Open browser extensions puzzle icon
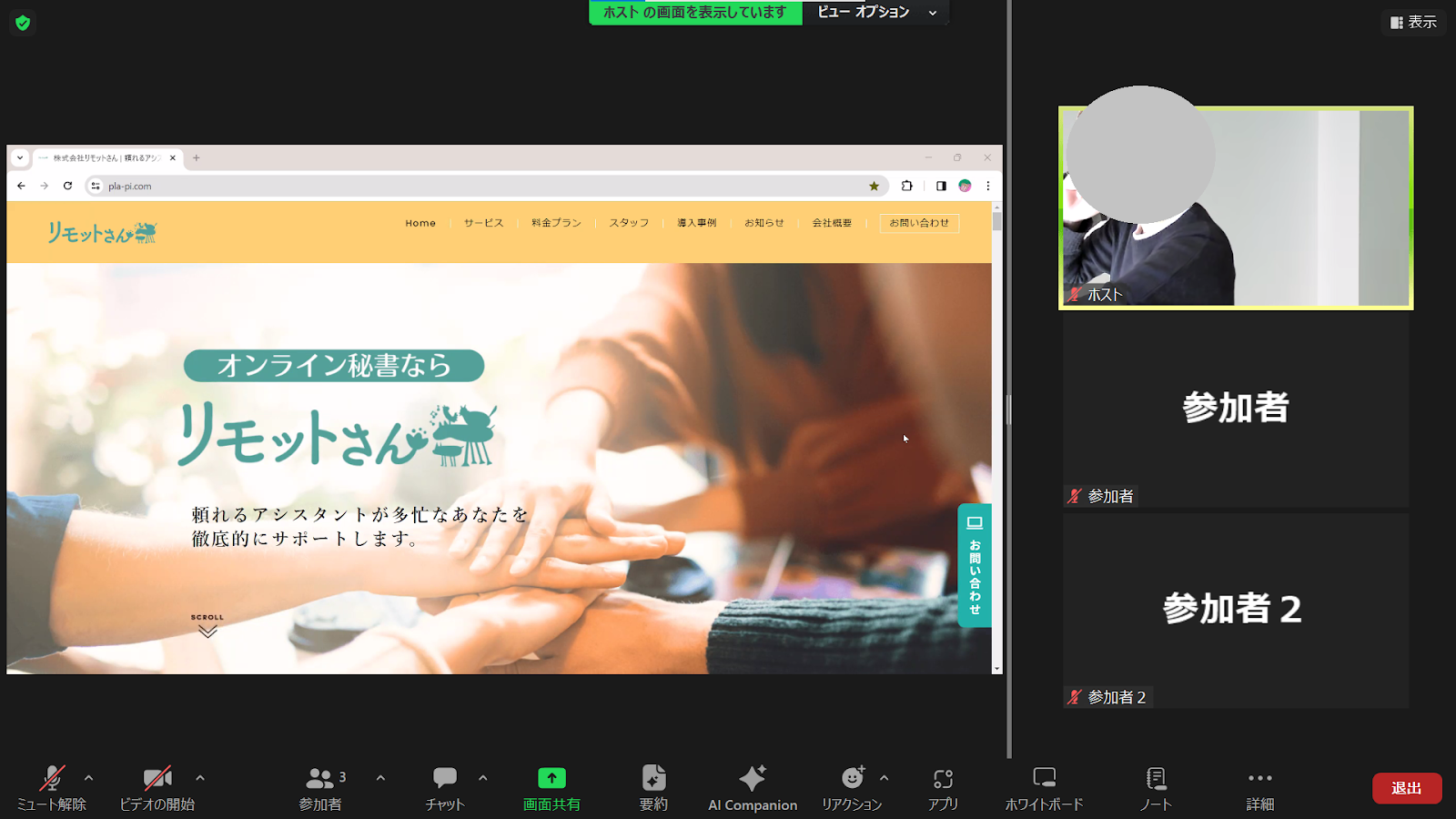Viewport: 1456px width, 819px height. coord(906,186)
